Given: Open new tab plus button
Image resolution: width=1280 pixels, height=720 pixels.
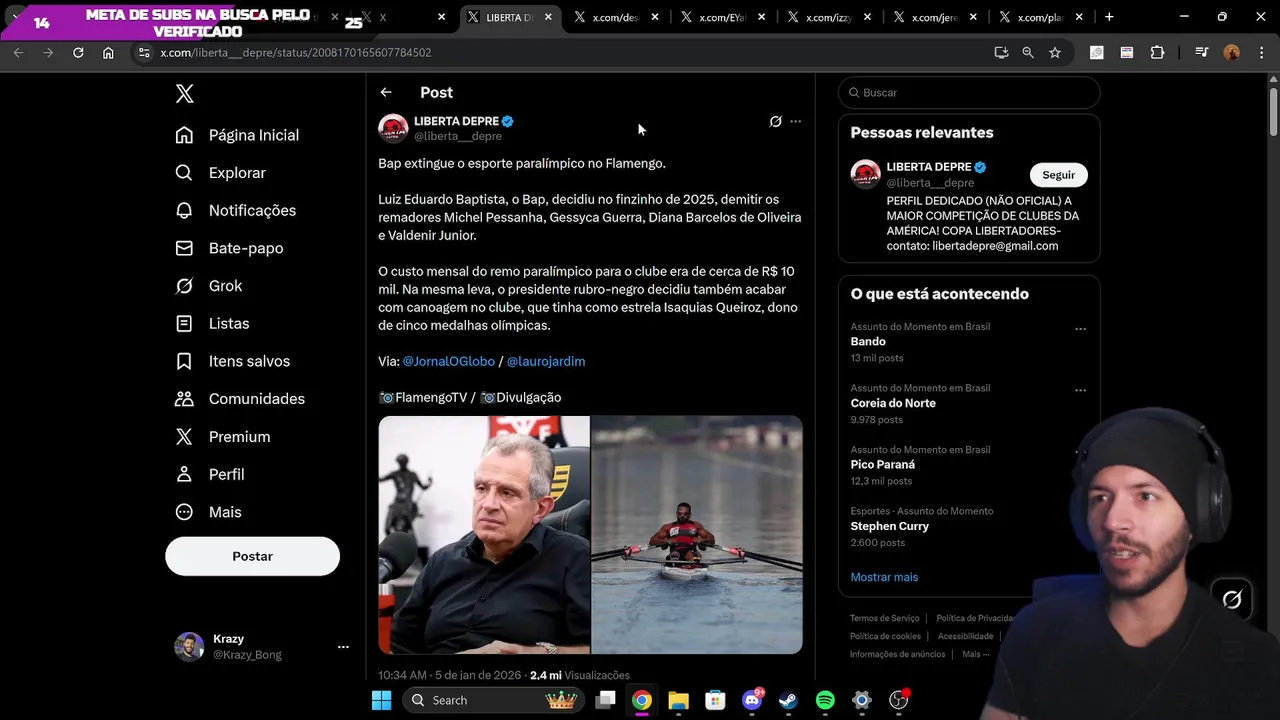Looking at the screenshot, I should point(1109,17).
